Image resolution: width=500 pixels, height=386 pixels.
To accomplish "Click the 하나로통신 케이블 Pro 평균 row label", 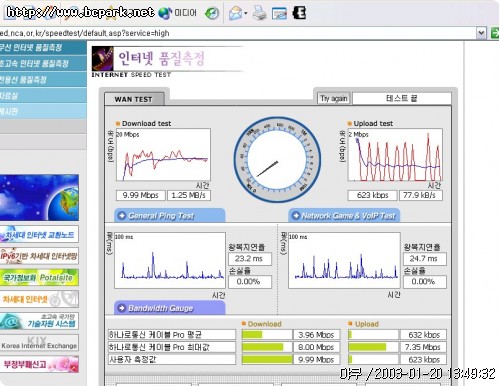I will 172,335.
